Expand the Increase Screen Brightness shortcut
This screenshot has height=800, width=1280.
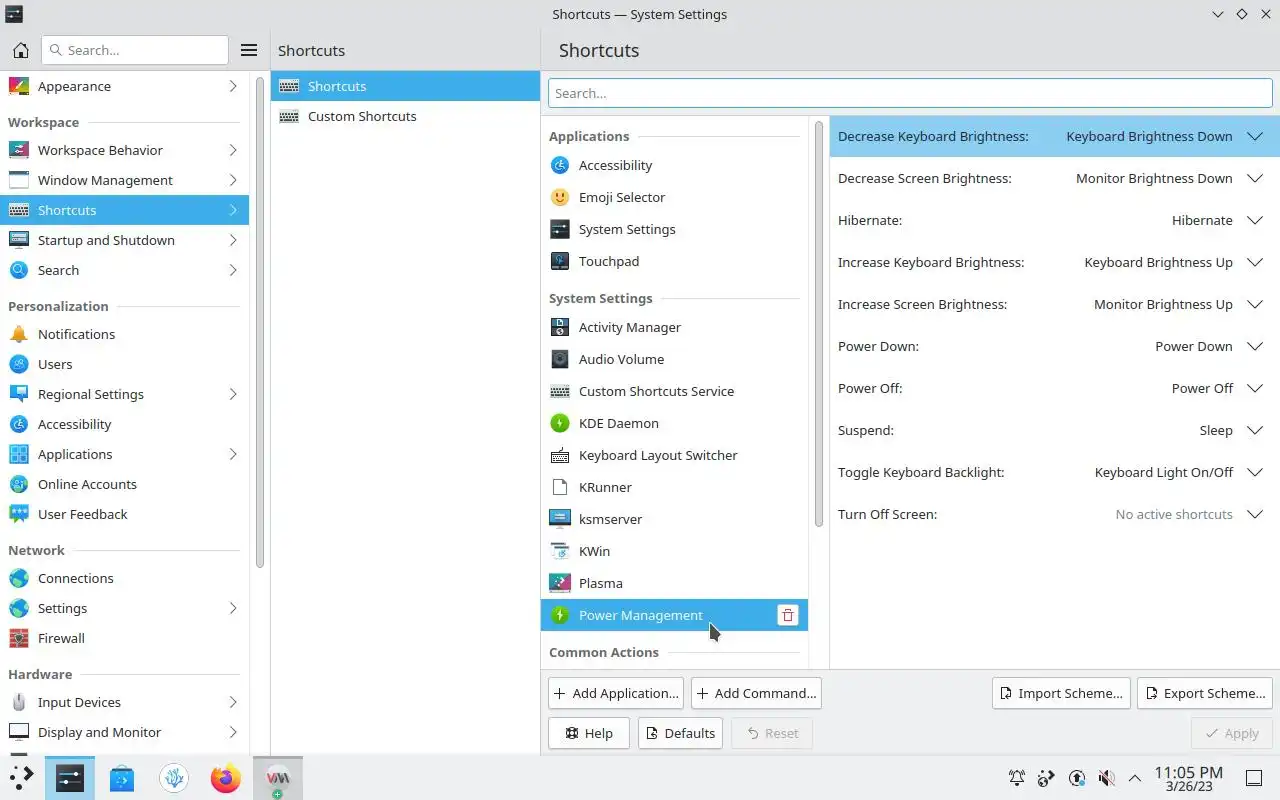(1255, 304)
